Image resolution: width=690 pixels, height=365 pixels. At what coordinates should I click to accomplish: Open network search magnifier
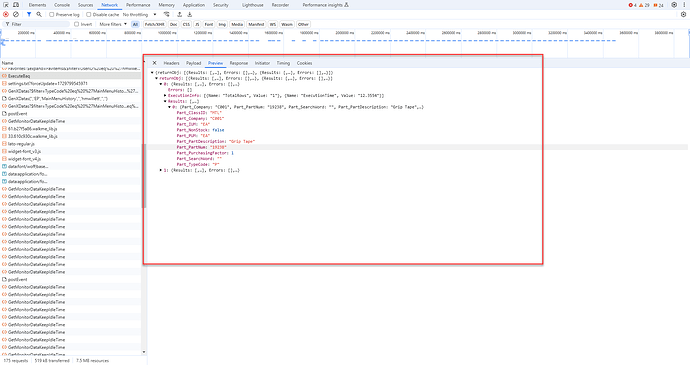(39, 15)
